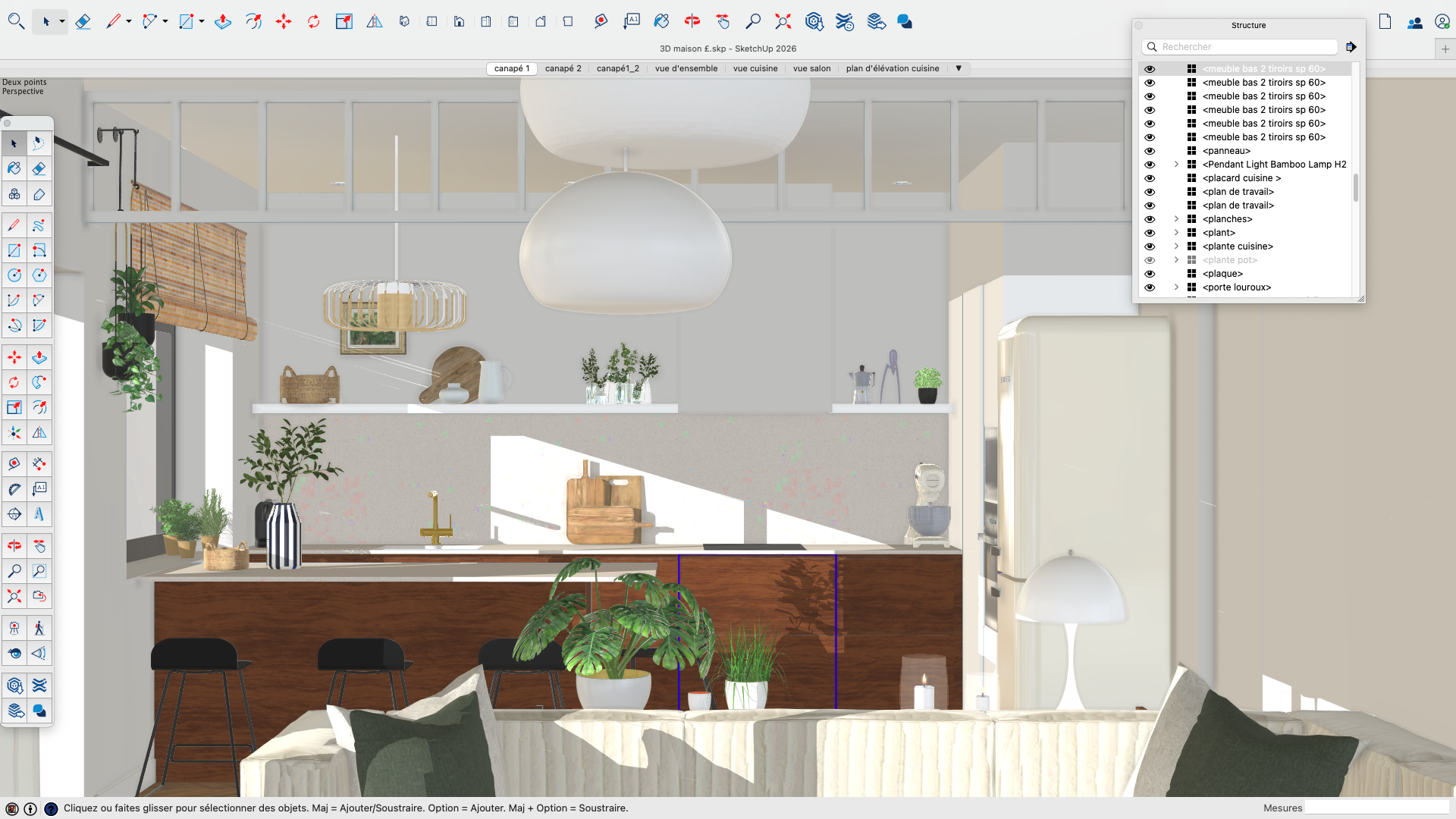1456x819 pixels.
Task: Activate the Orbit tool
Action: (692, 21)
